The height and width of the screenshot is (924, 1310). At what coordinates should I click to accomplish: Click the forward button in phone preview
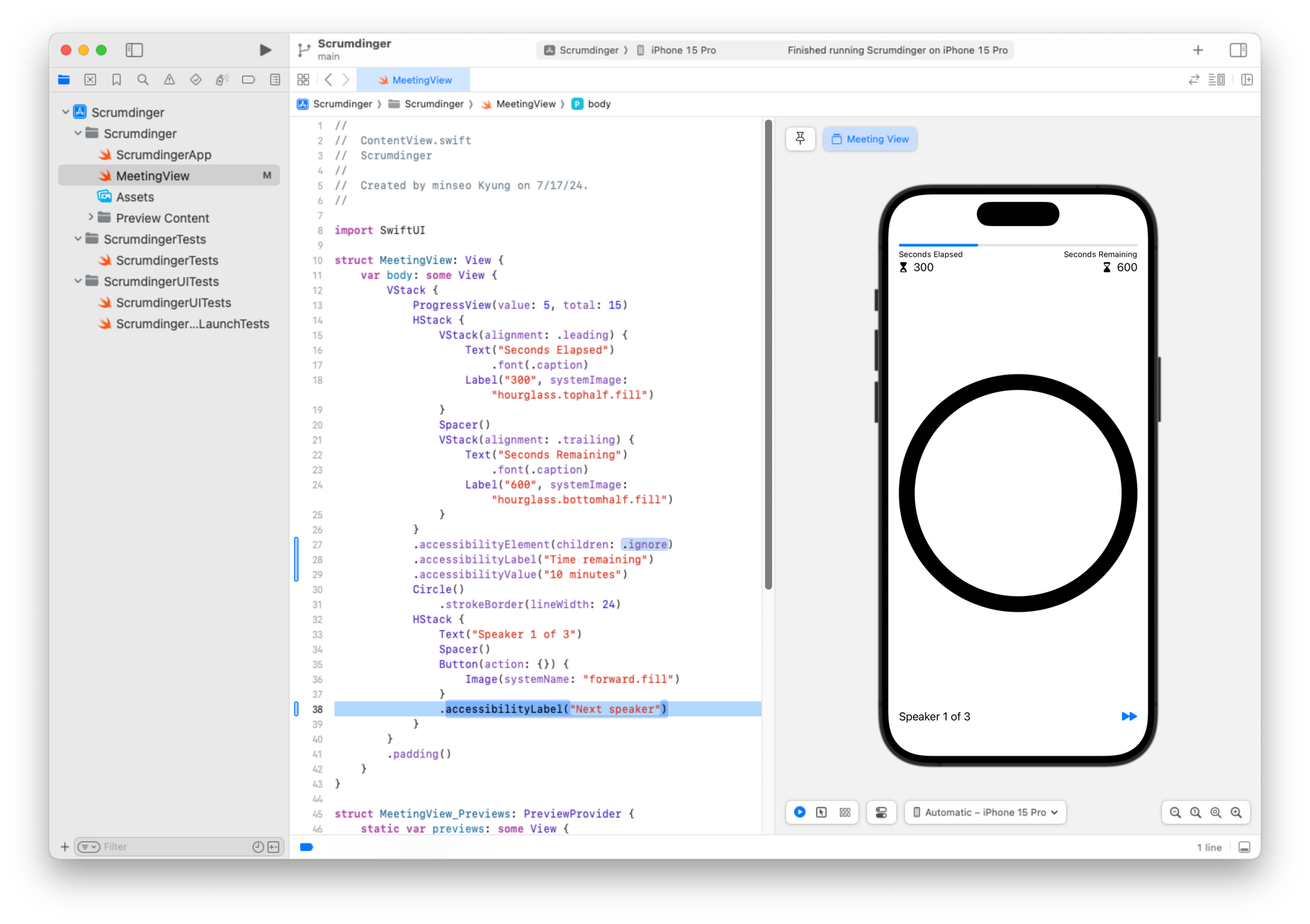click(1129, 716)
